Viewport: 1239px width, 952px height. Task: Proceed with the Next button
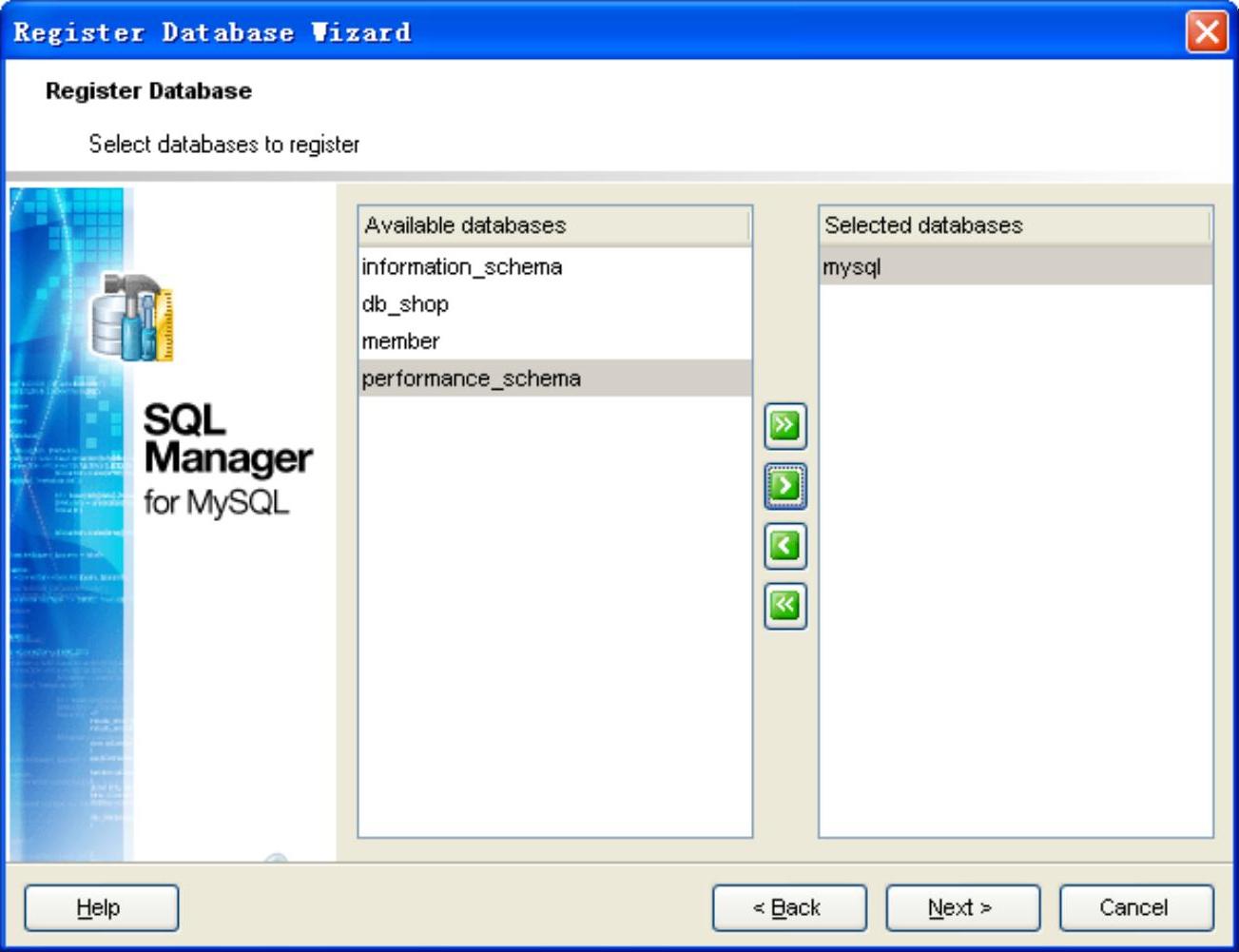click(x=962, y=907)
